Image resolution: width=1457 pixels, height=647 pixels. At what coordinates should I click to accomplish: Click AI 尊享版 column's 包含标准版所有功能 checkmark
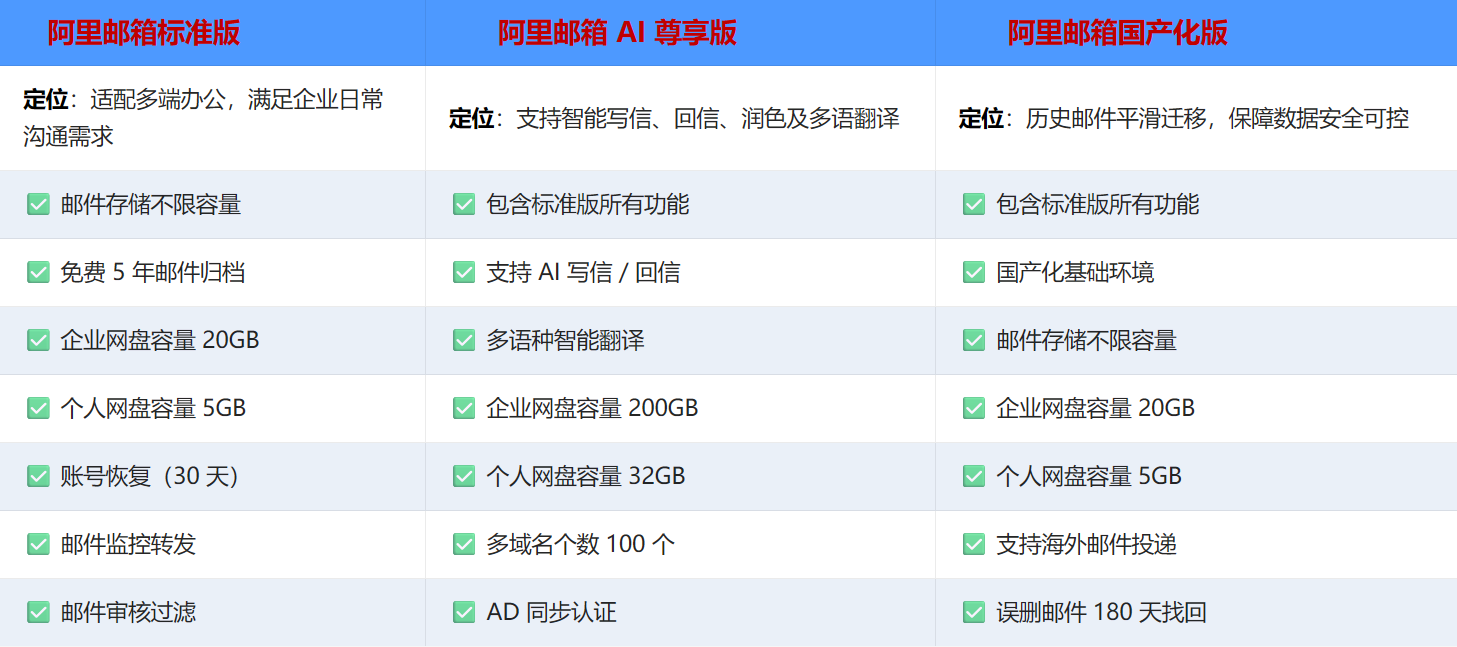click(464, 204)
